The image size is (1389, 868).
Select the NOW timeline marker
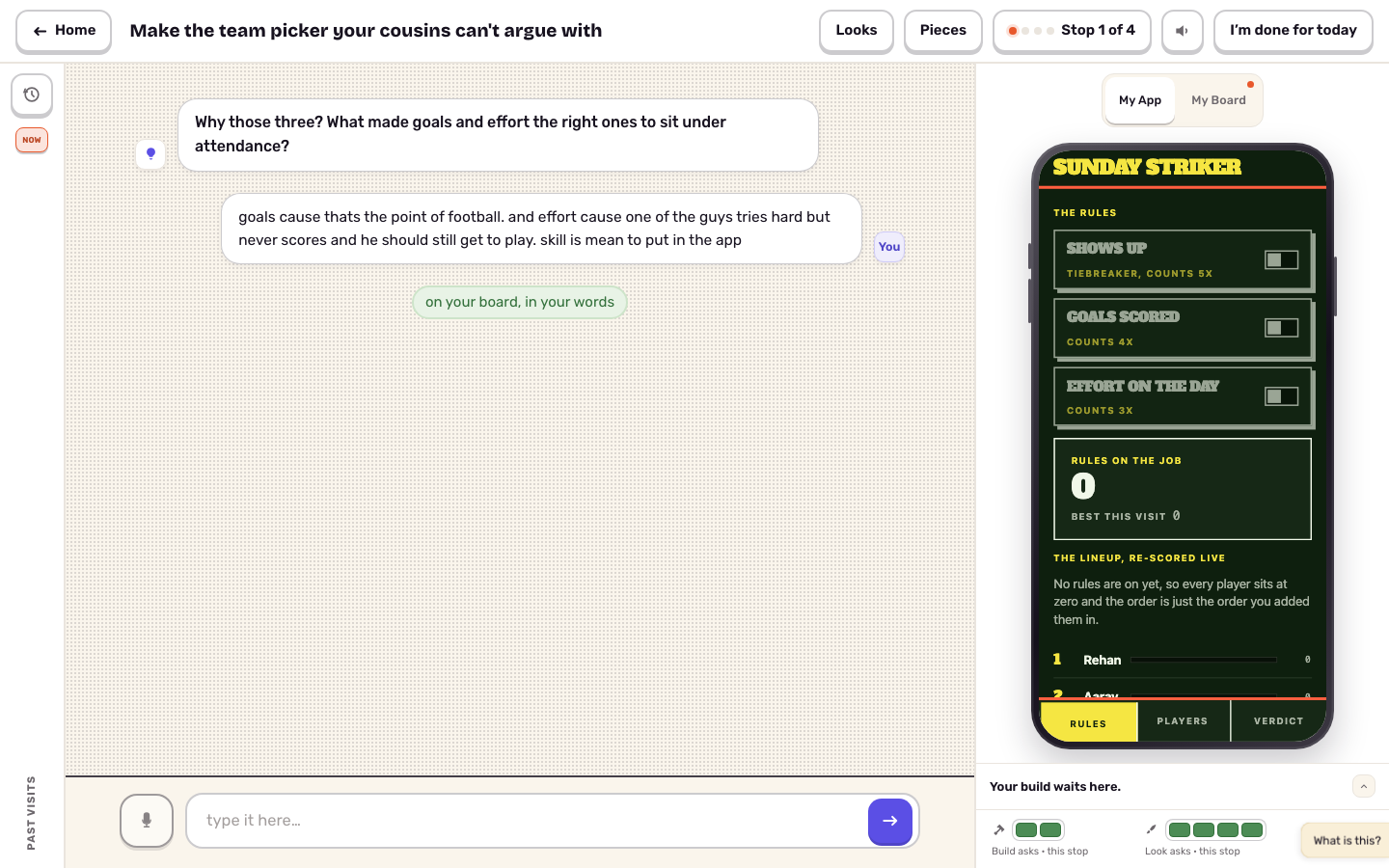pyautogui.click(x=32, y=140)
